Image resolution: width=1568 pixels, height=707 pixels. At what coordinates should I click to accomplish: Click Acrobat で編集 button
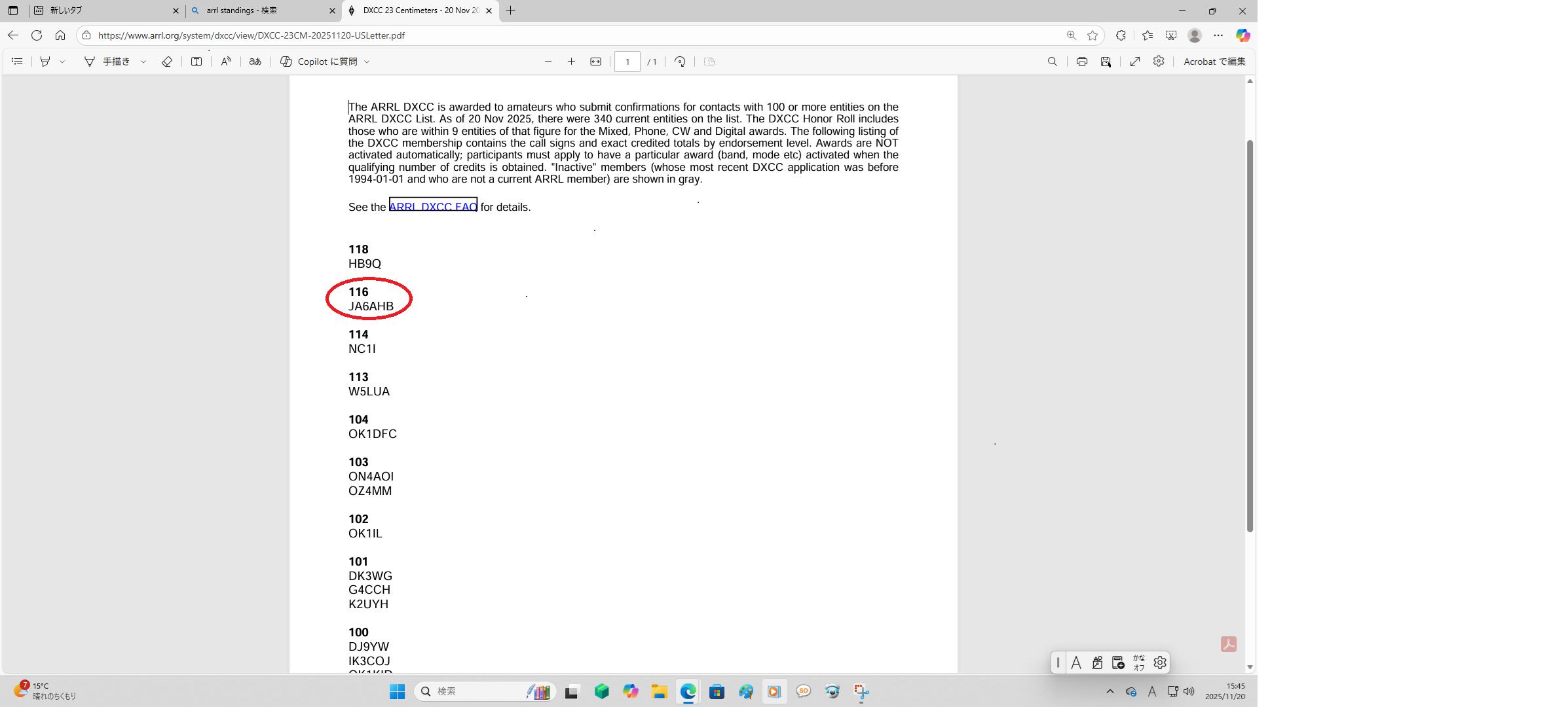1214,62
